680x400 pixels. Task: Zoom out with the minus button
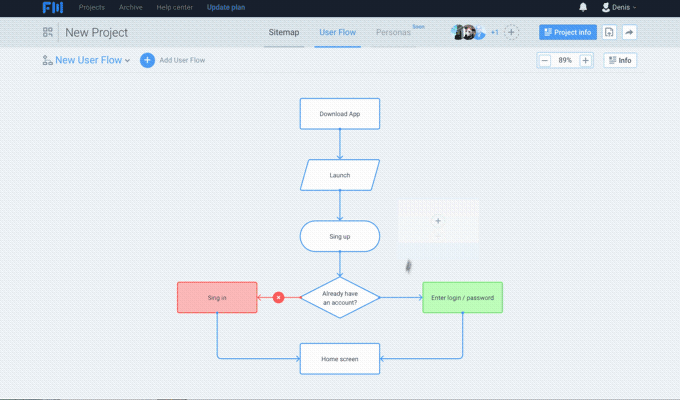[x=545, y=60]
